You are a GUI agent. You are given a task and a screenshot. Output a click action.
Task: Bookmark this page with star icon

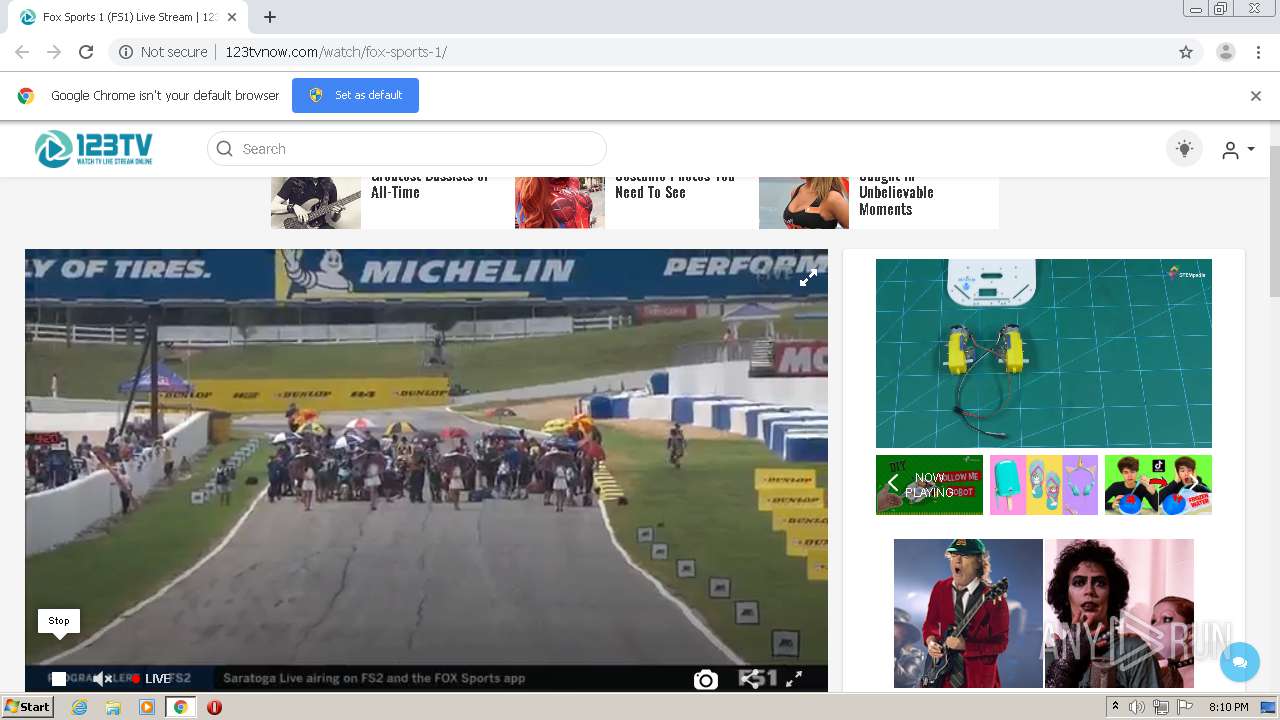pyautogui.click(x=1186, y=52)
